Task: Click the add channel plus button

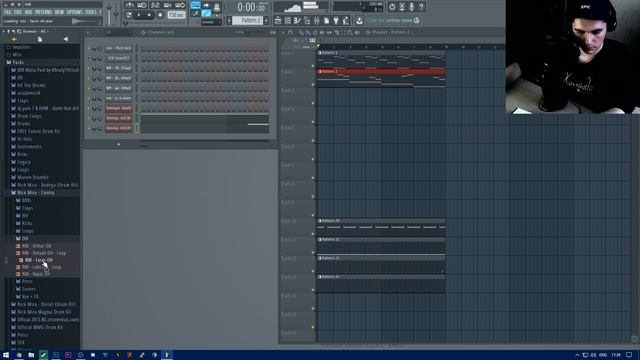Action: point(118,144)
